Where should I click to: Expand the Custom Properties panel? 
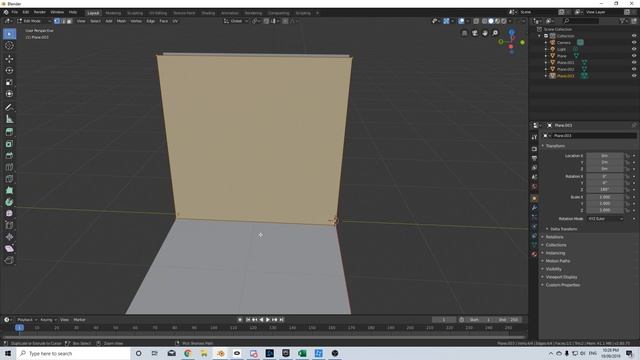[x=562, y=285]
